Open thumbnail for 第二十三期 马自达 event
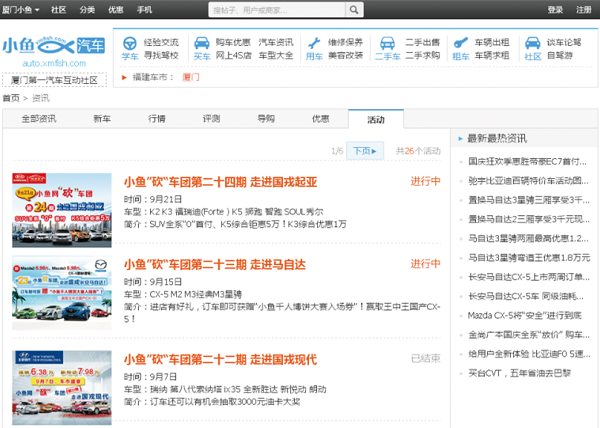 [62, 293]
